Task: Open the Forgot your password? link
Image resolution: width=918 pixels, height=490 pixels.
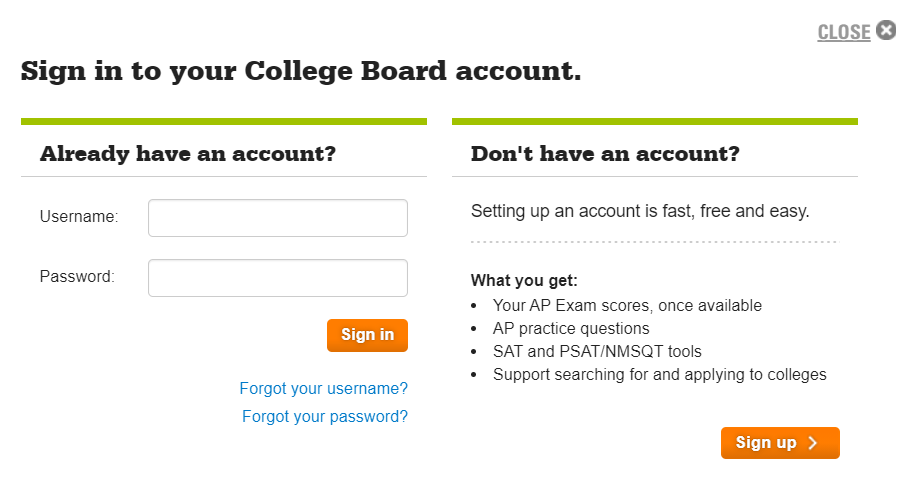Action: click(x=325, y=417)
